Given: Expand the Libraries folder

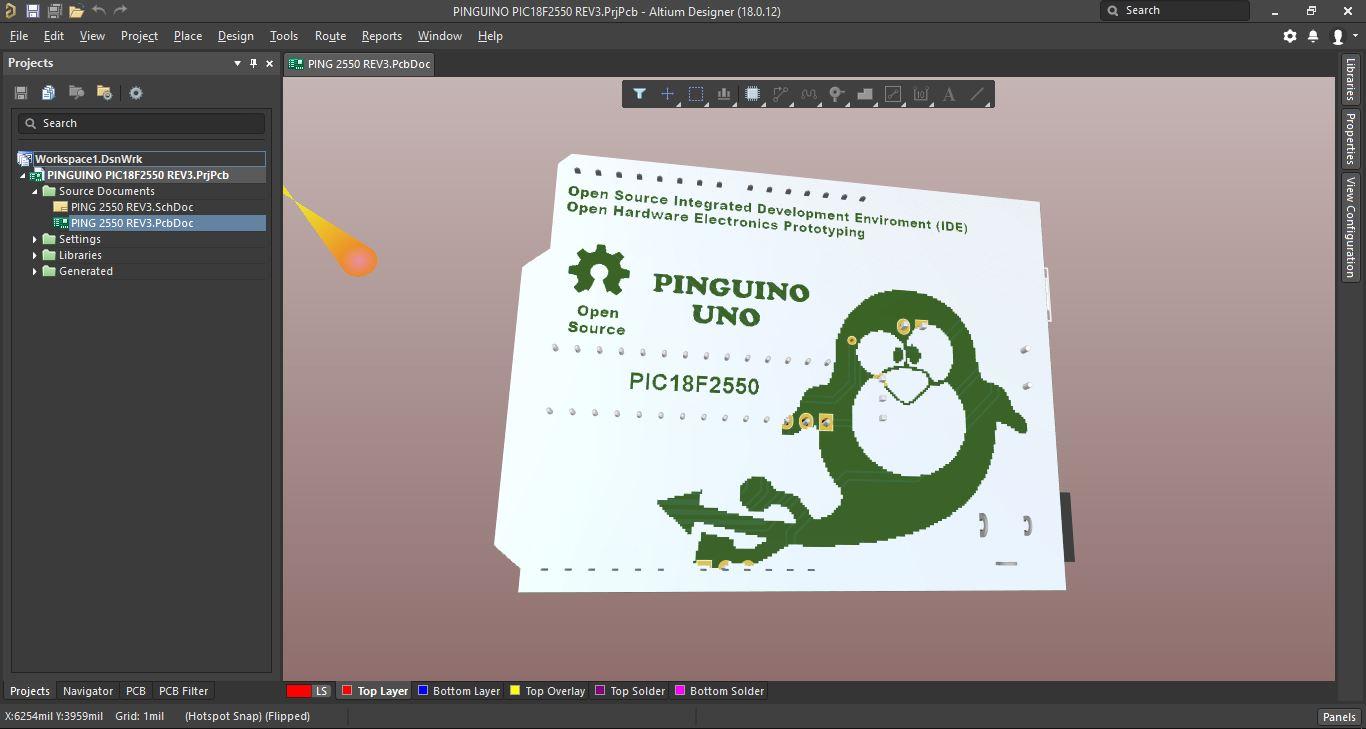Looking at the screenshot, I should click(x=35, y=255).
